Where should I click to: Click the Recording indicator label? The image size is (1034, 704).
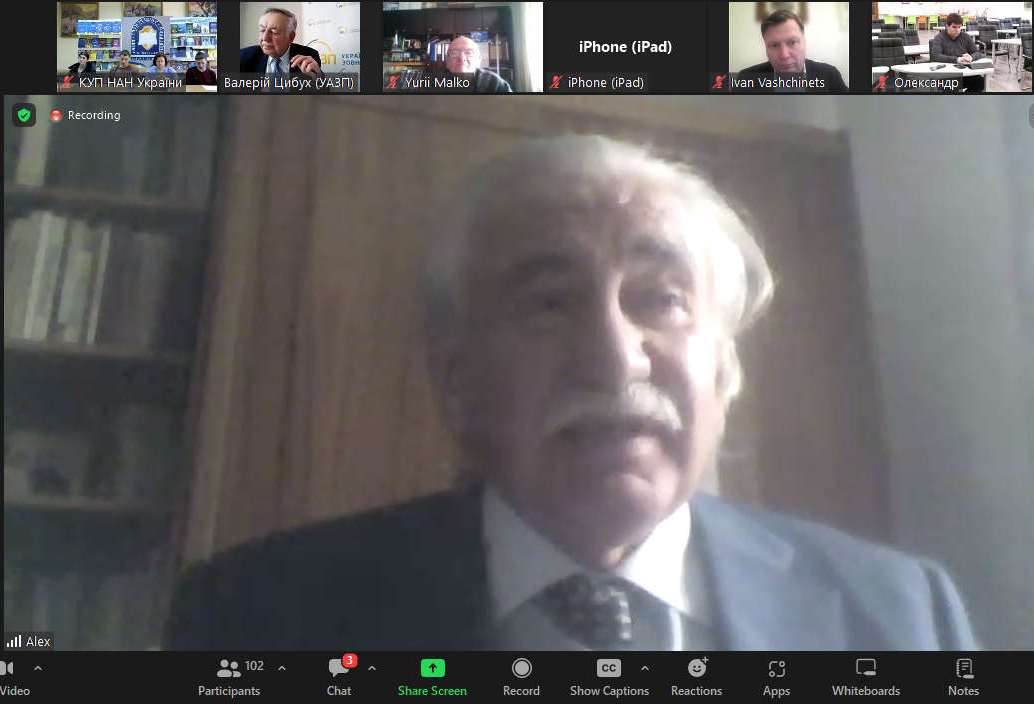[x=94, y=115]
